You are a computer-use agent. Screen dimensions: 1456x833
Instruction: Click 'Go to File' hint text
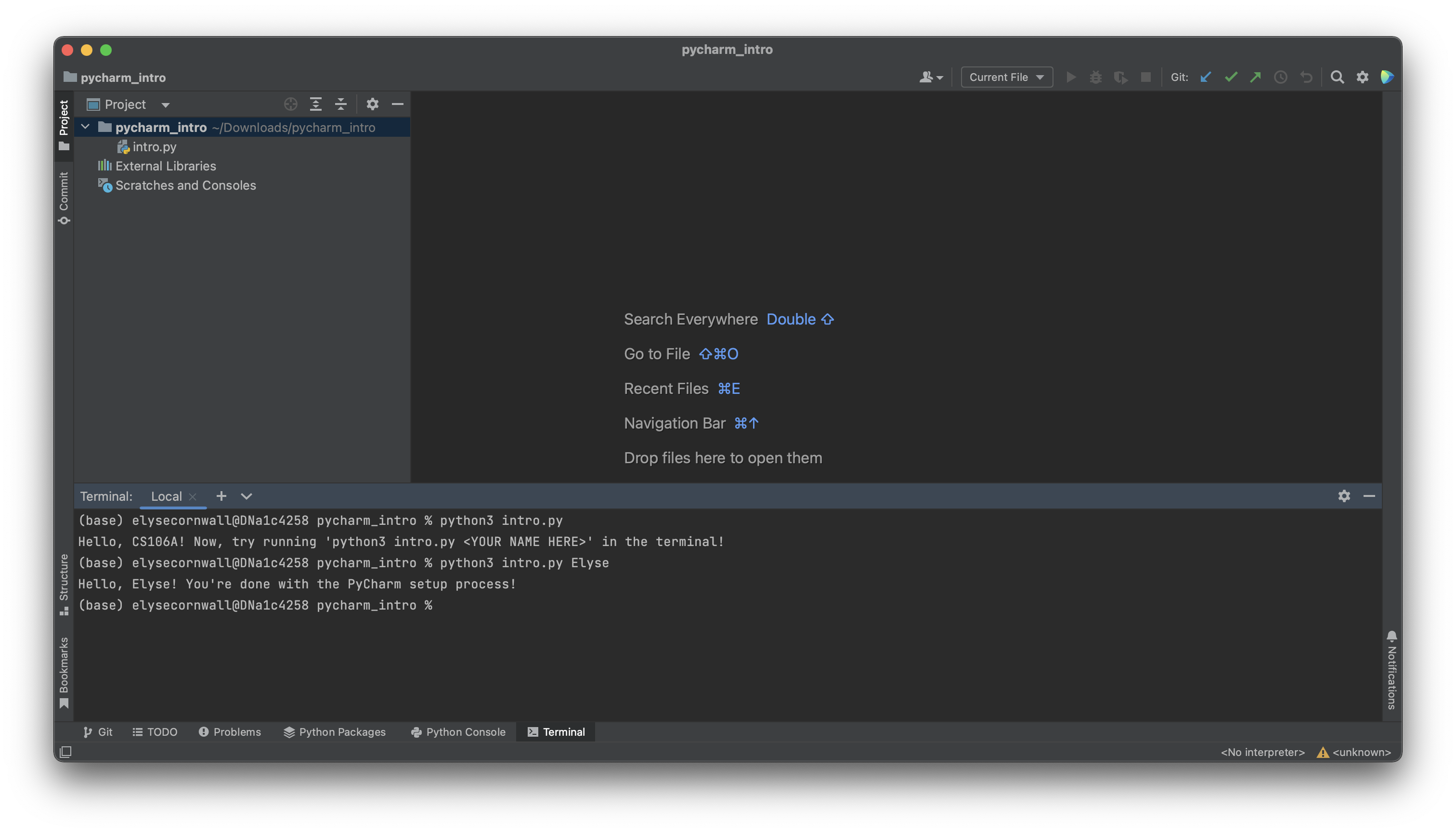pyautogui.click(x=657, y=354)
